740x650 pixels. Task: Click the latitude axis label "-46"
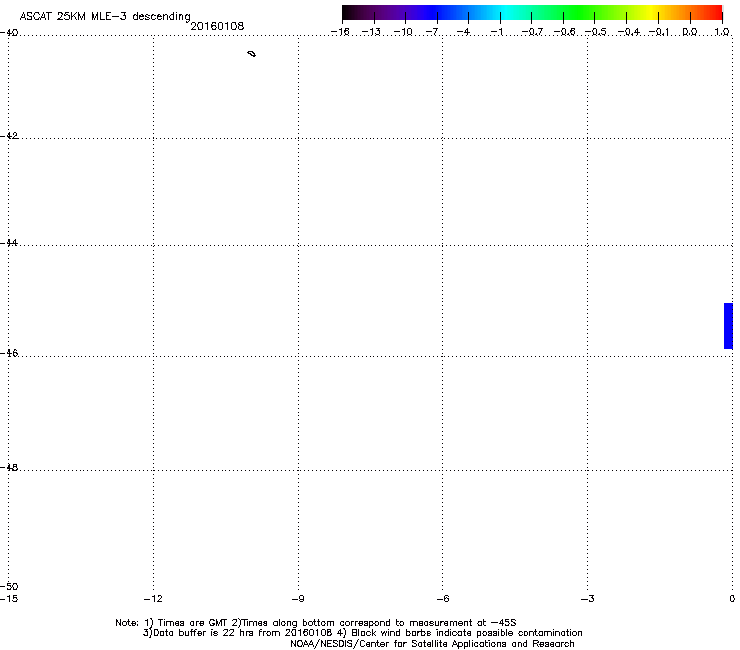point(9,353)
